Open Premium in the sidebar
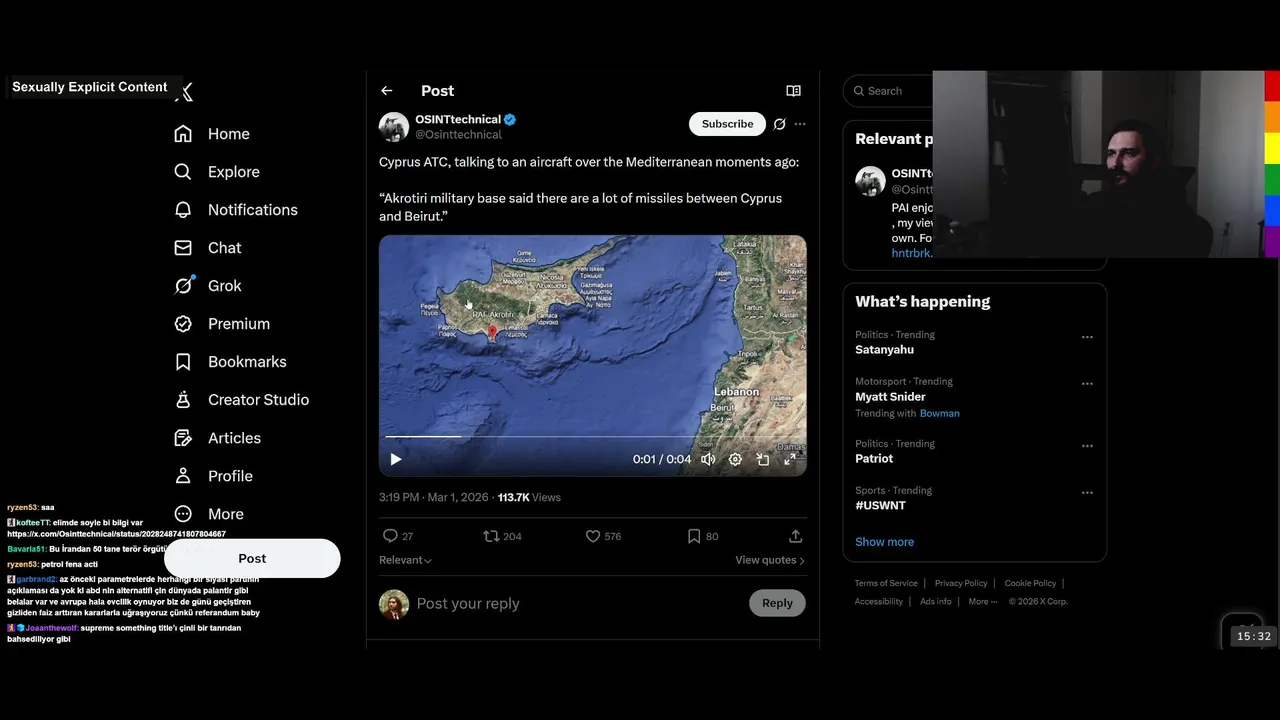Image resolution: width=1280 pixels, height=720 pixels. (x=221, y=324)
